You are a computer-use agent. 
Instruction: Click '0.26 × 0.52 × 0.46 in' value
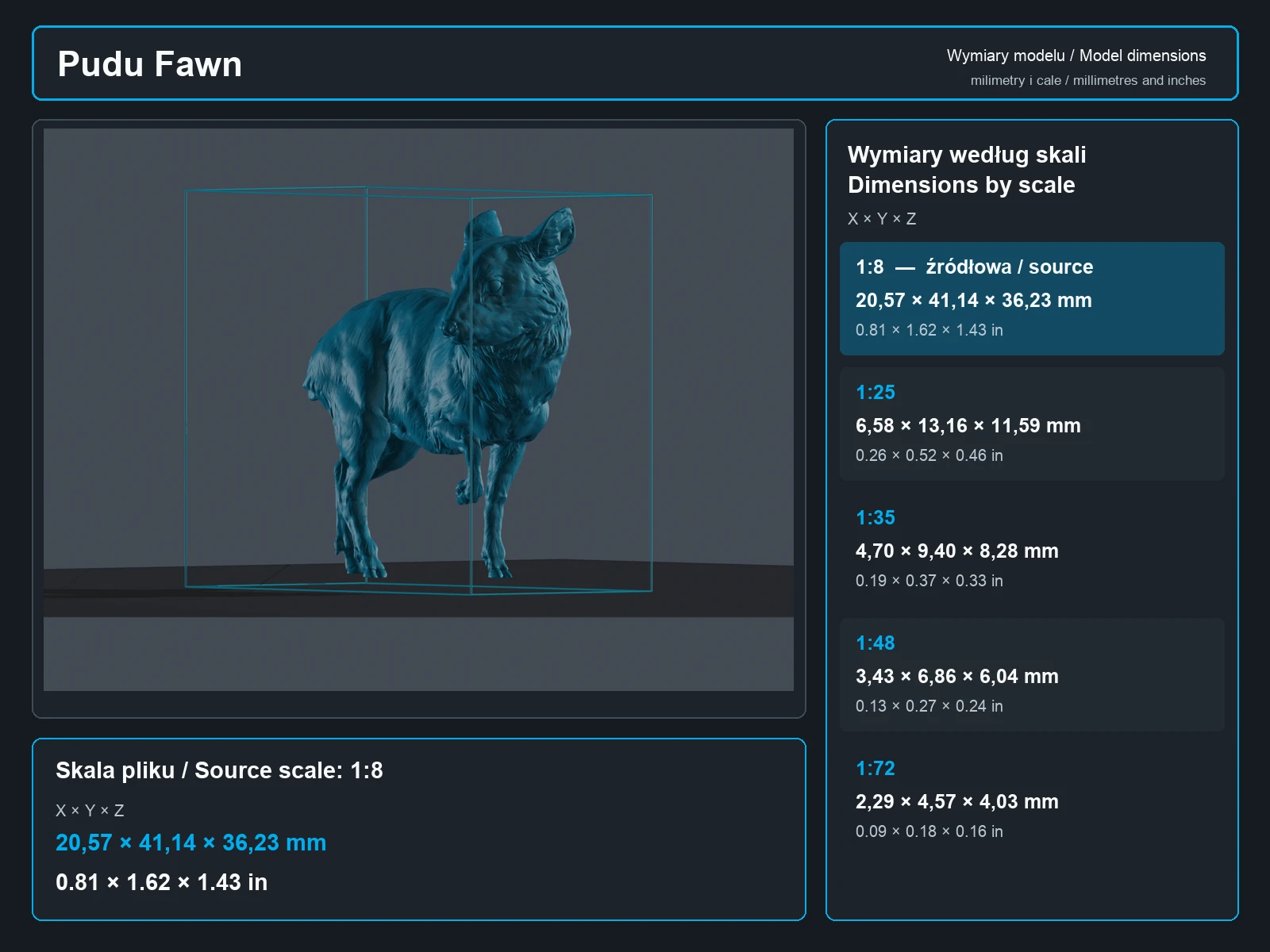[929, 455]
